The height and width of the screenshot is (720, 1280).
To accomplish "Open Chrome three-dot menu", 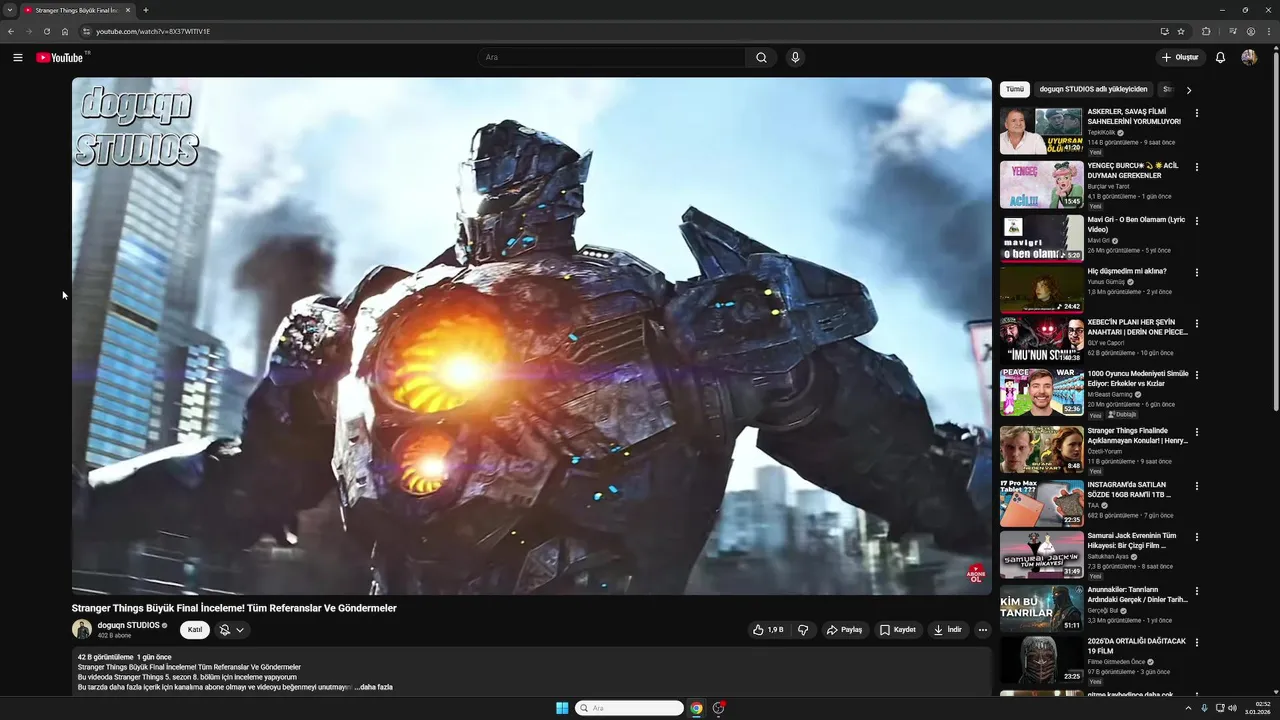I will (x=1268, y=31).
